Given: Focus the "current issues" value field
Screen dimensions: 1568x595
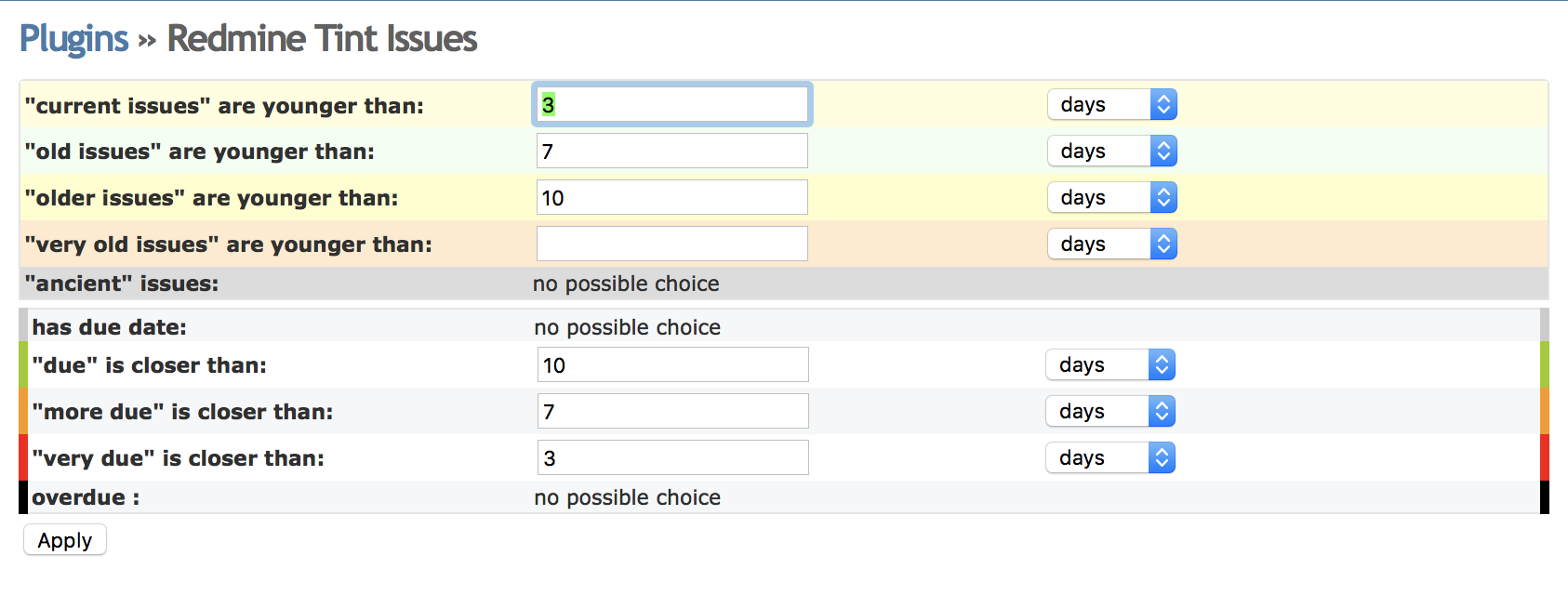Looking at the screenshot, I should click(x=672, y=104).
